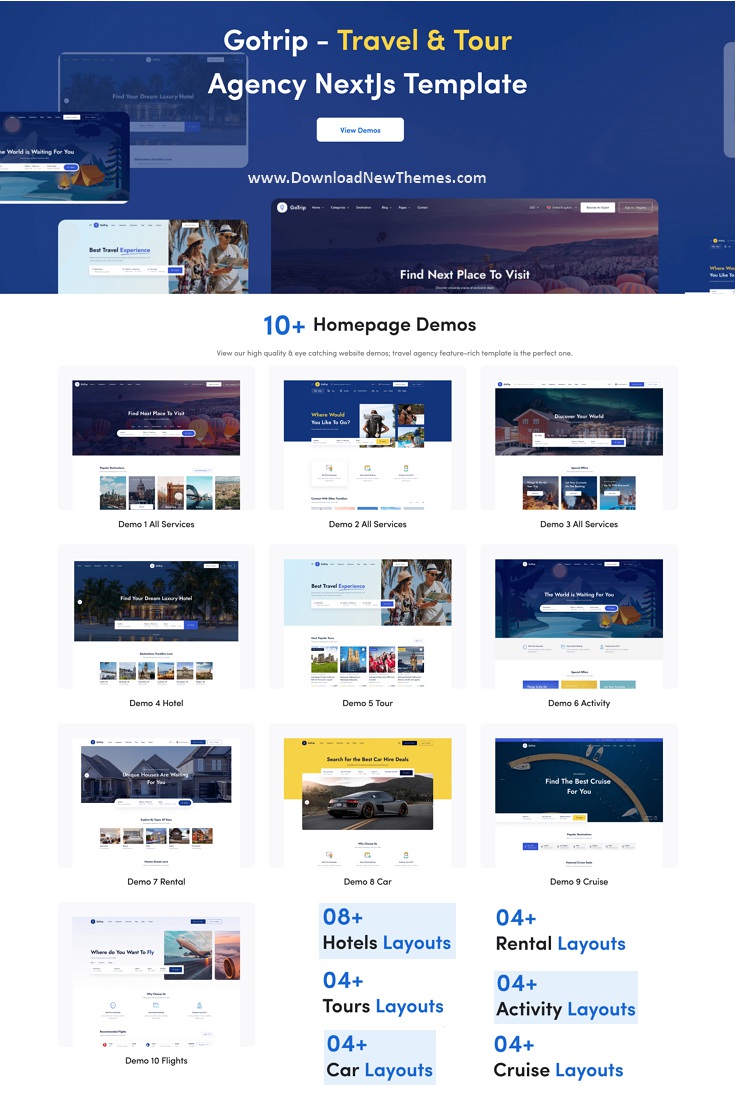Click 'Demo 8 Car' caption
The image size is (735, 1101).
click(367, 882)
